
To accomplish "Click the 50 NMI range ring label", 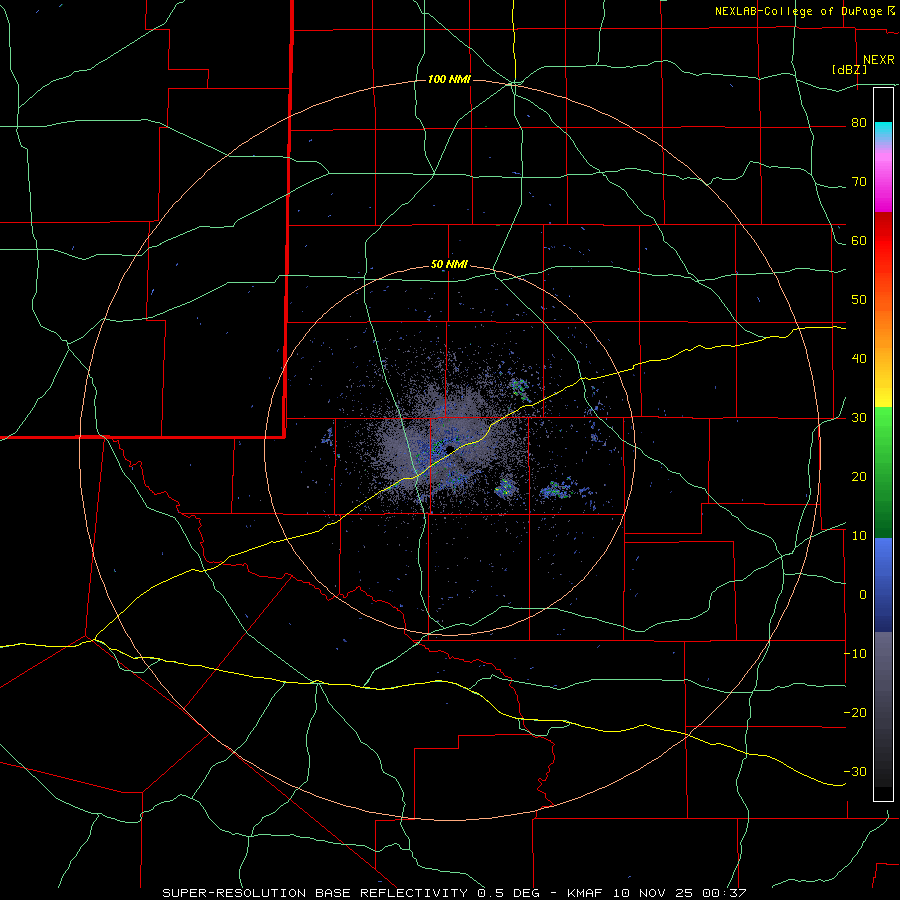I will pos(449,265).
